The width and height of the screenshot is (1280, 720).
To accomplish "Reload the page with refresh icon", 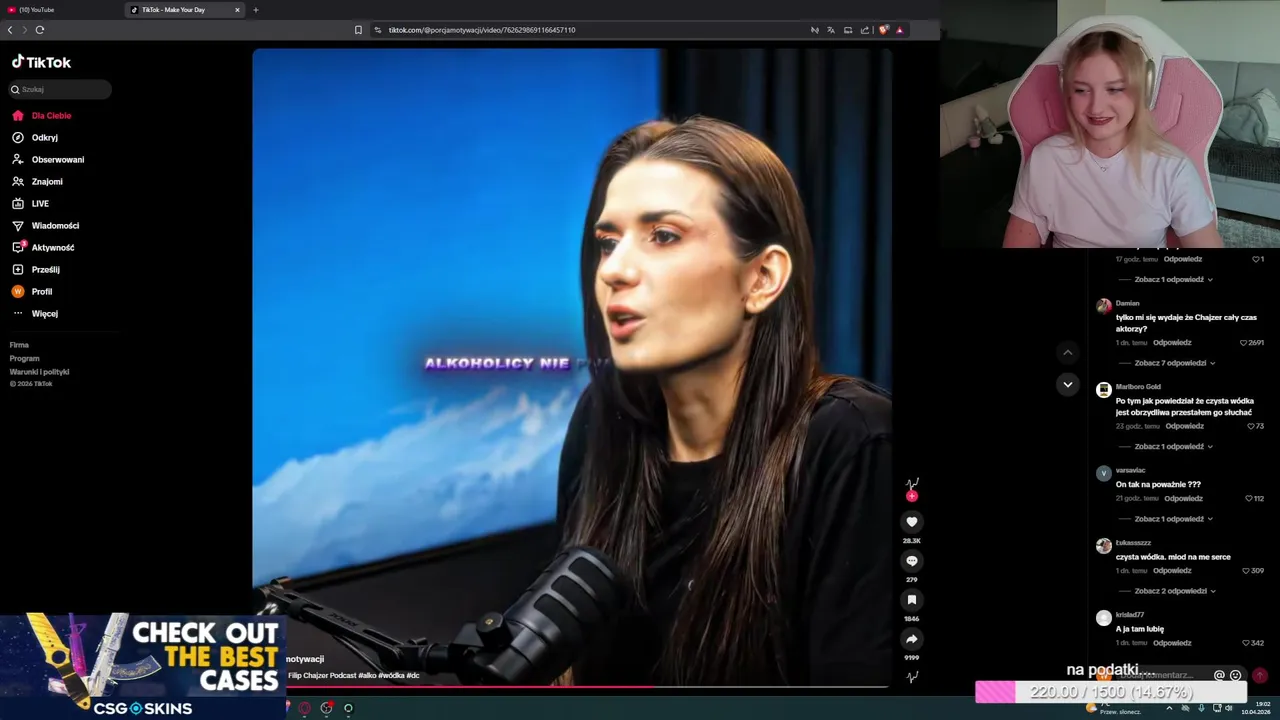I will point(40,30).
